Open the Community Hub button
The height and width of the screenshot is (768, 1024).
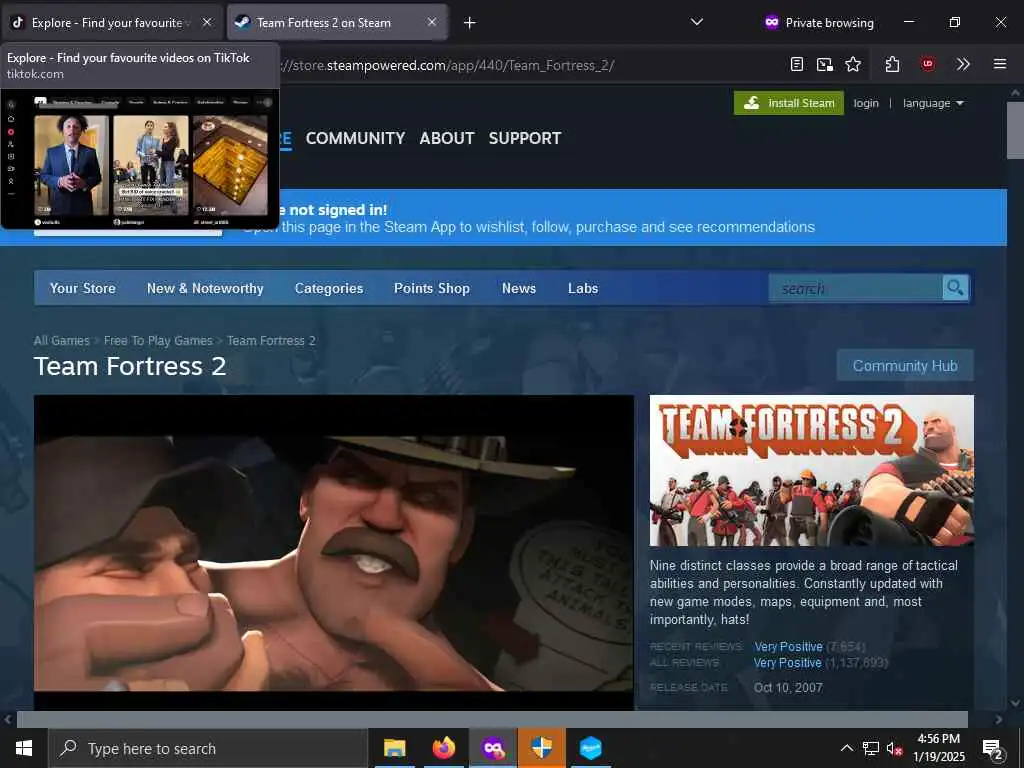point(905,366)
